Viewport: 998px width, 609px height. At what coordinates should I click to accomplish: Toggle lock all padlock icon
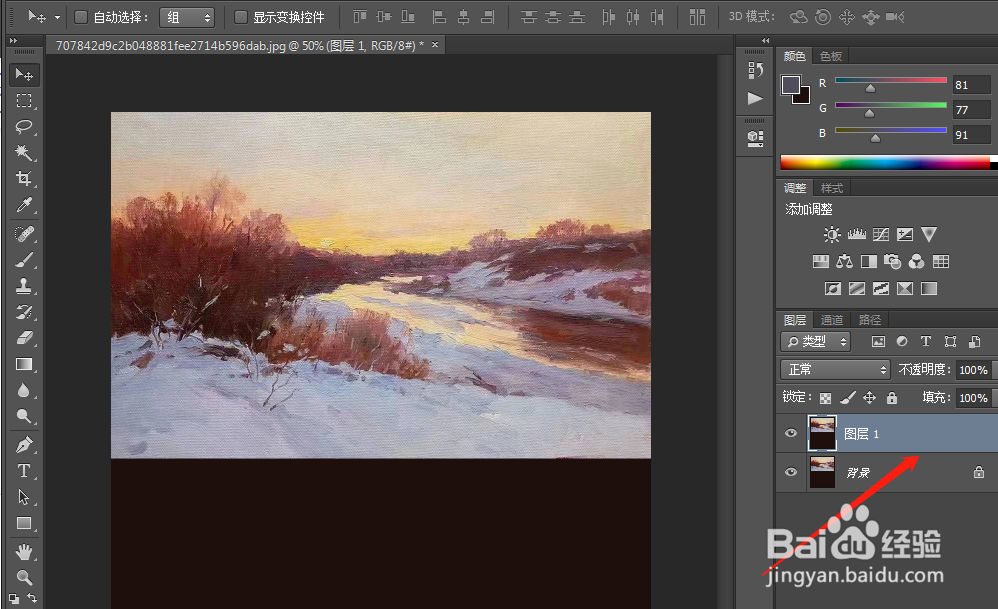[892, 398]
